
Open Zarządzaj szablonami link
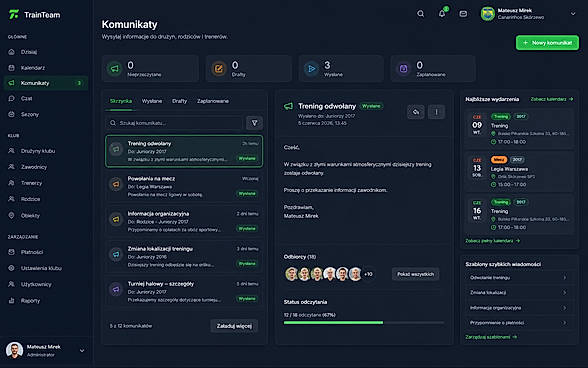(x=491, y=337)
